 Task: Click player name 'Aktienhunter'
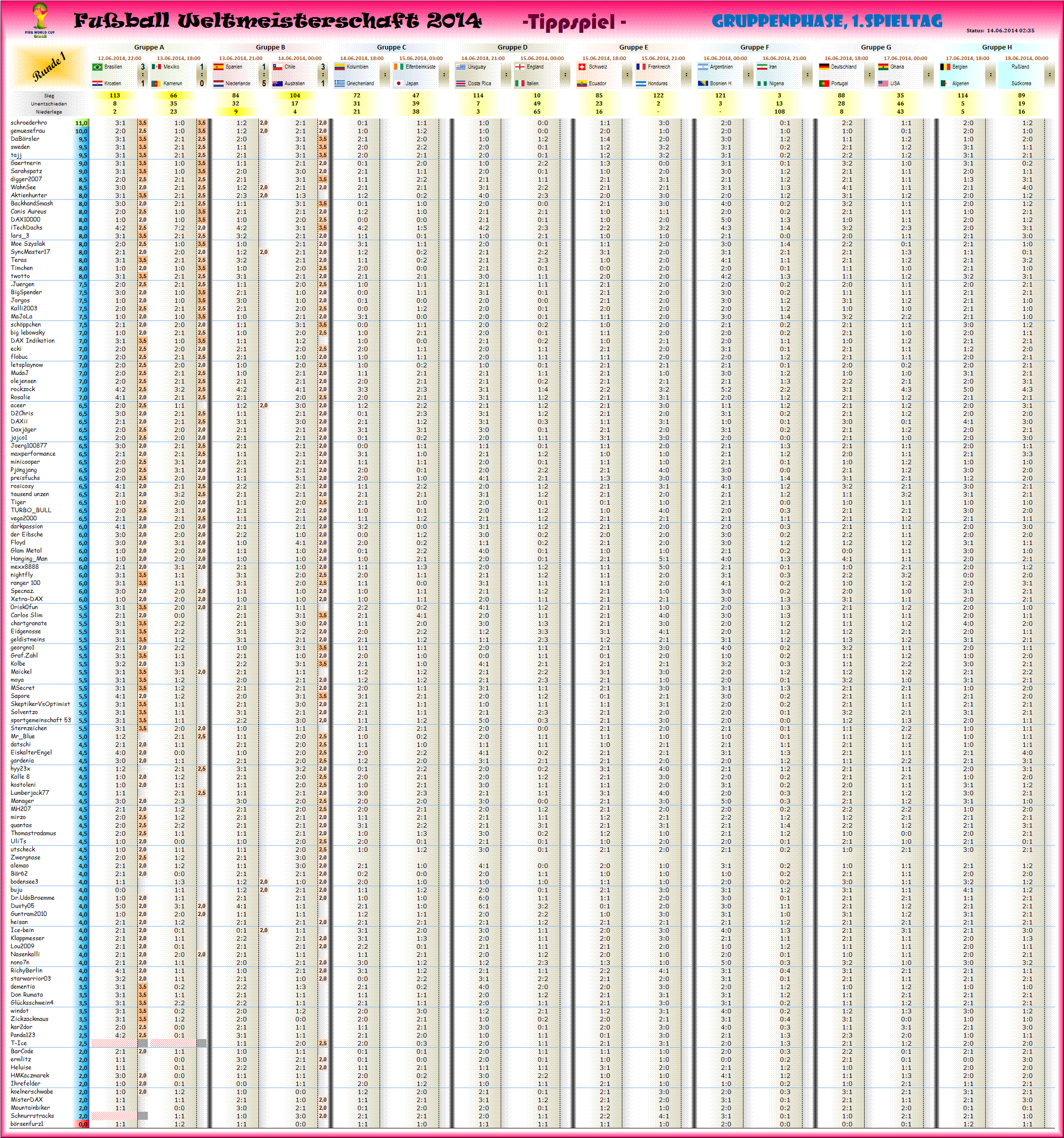tap(29, 195)
